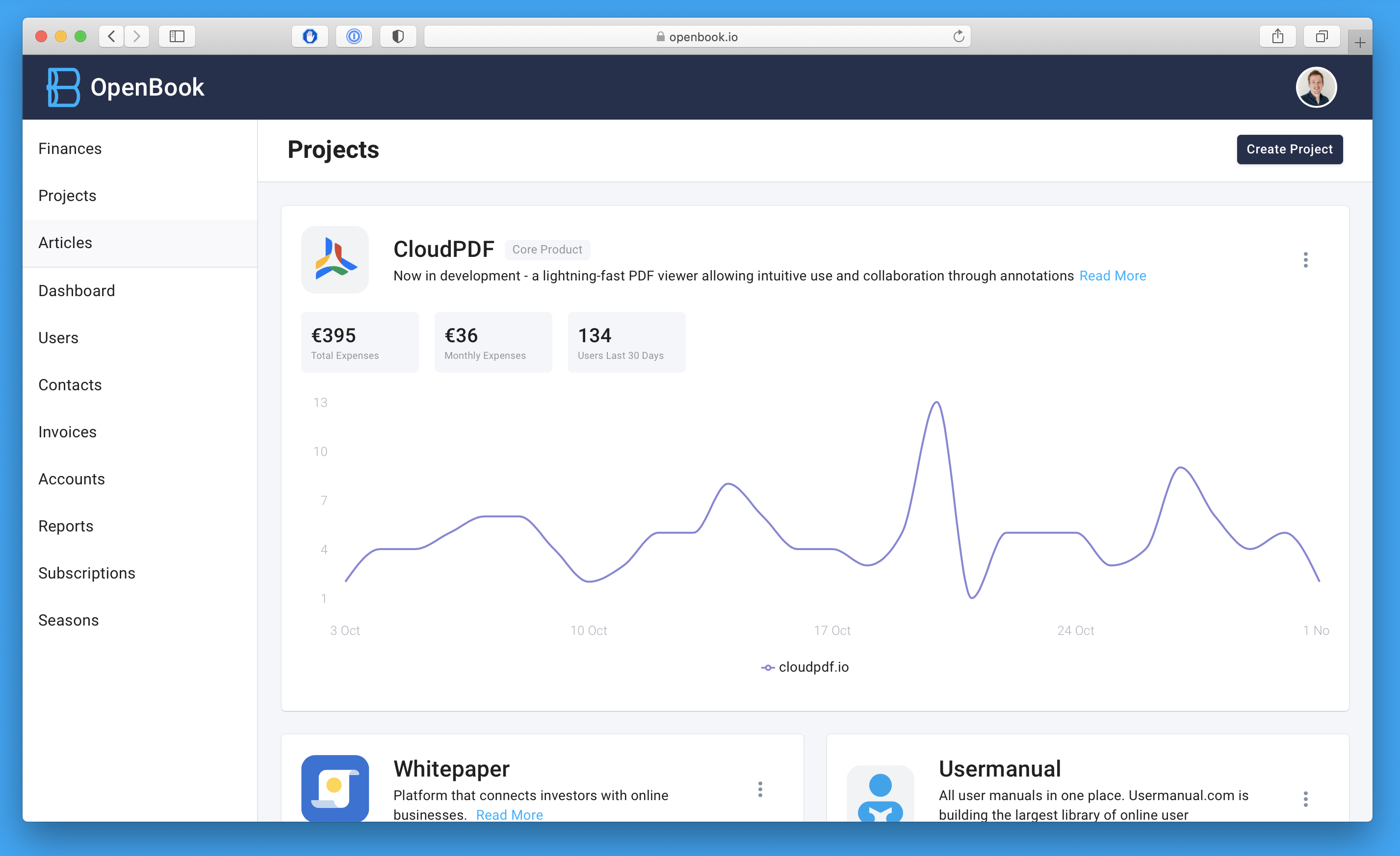1400x856 pixels.
Task: Open Whitepaper three-dot options menu
Action: coord(760,789)
